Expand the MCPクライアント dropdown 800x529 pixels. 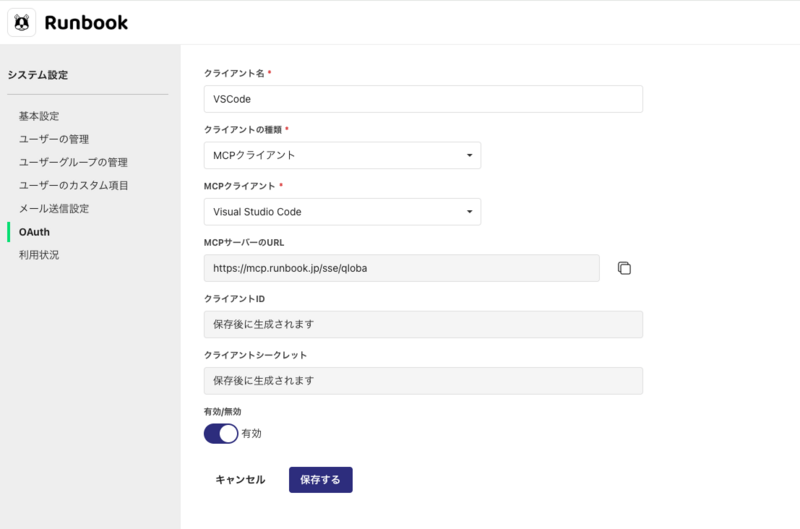coord(341,212)
